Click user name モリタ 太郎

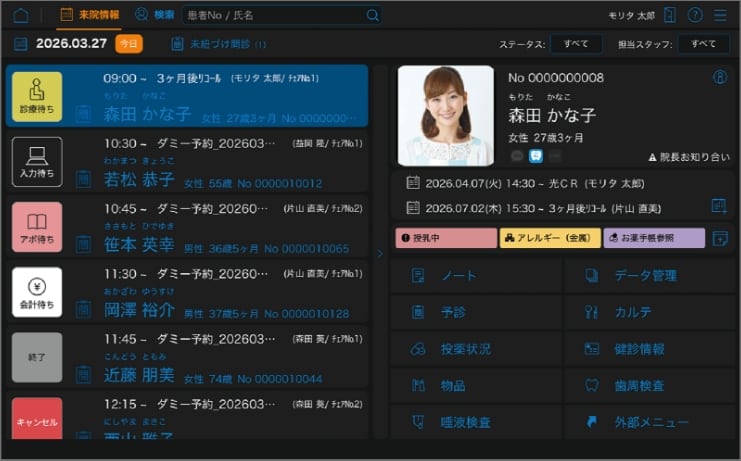coord(631,16)
